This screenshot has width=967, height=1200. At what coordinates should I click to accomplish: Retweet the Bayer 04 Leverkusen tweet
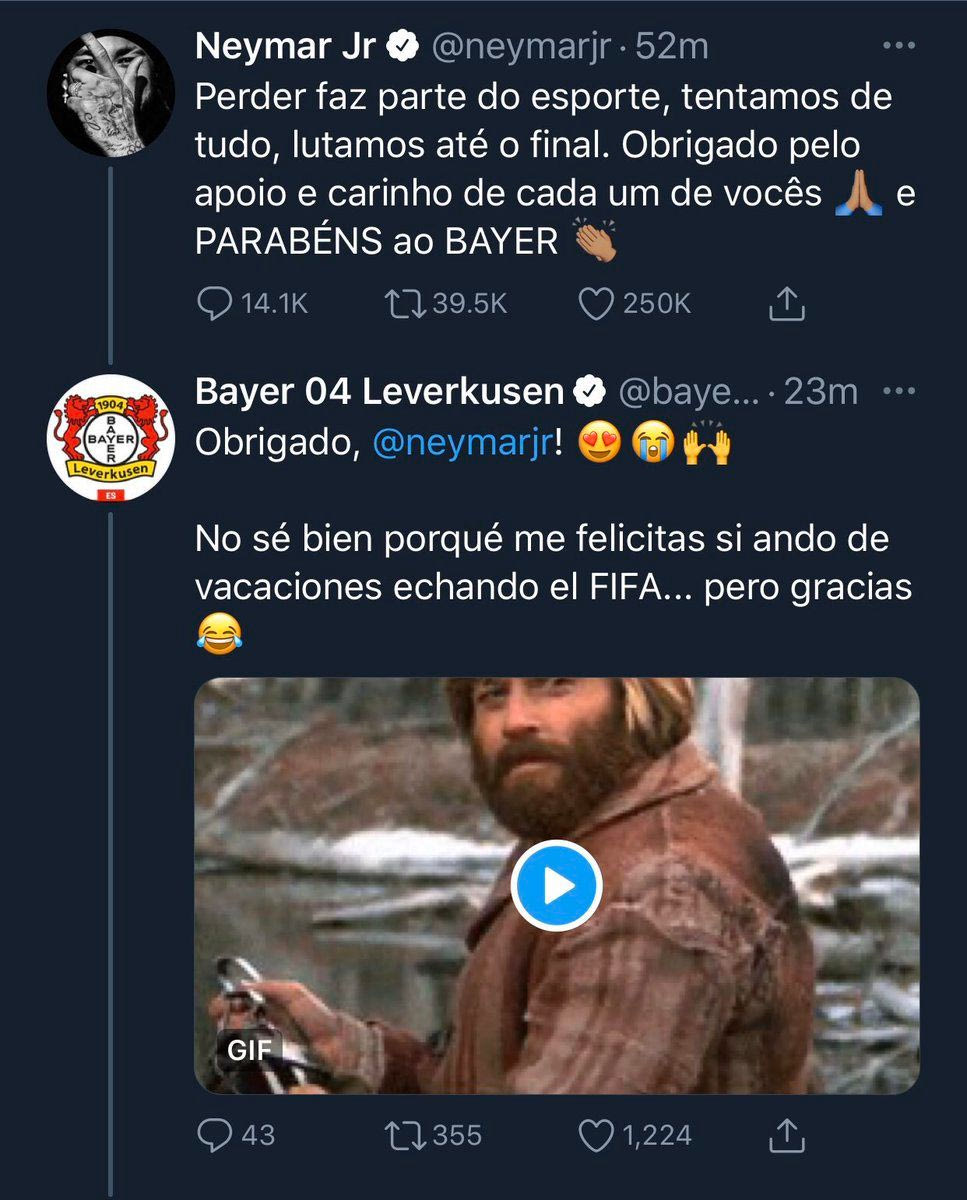405,1134
